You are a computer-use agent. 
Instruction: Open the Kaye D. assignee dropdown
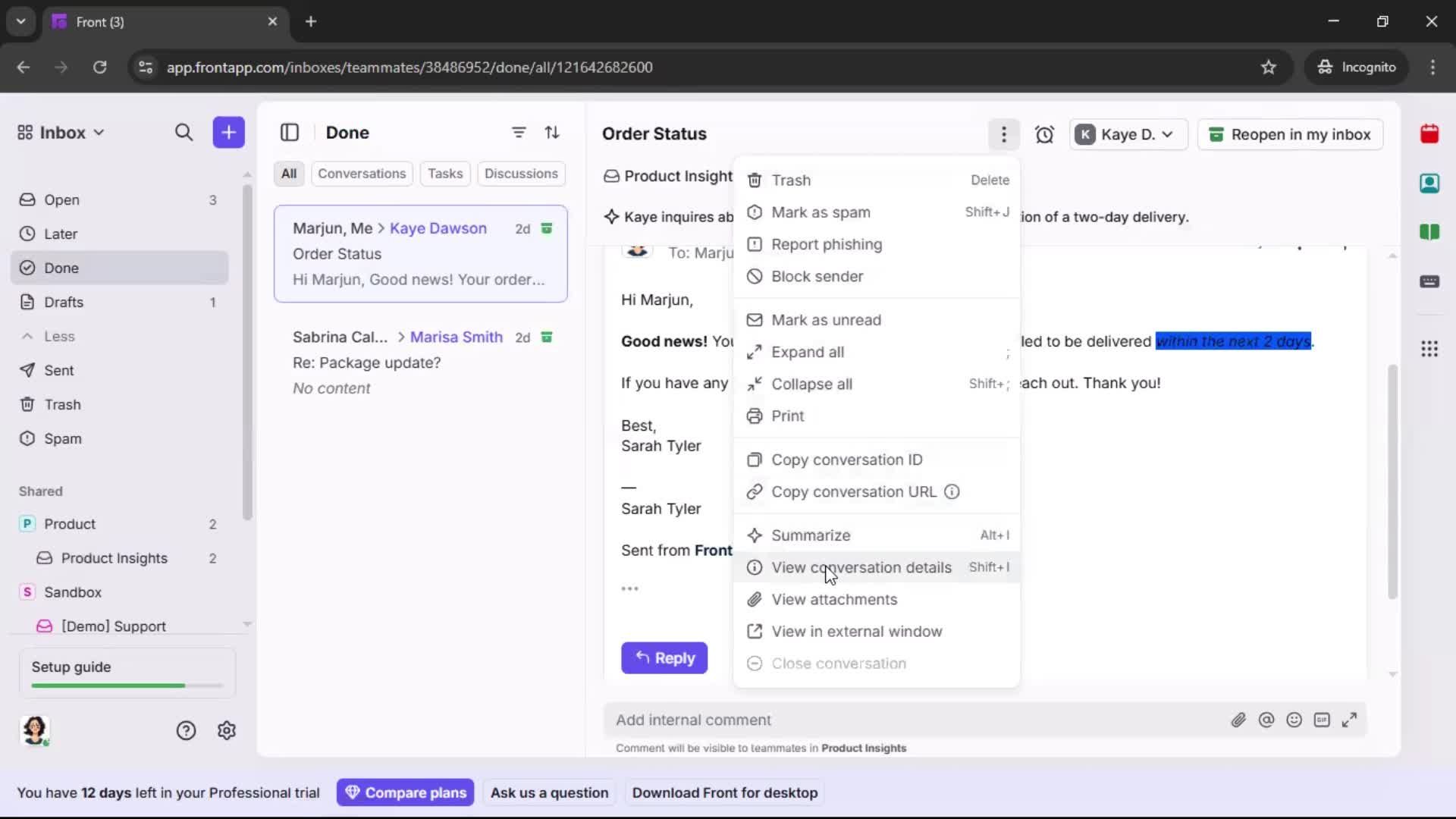click(x=1128, y=134)
